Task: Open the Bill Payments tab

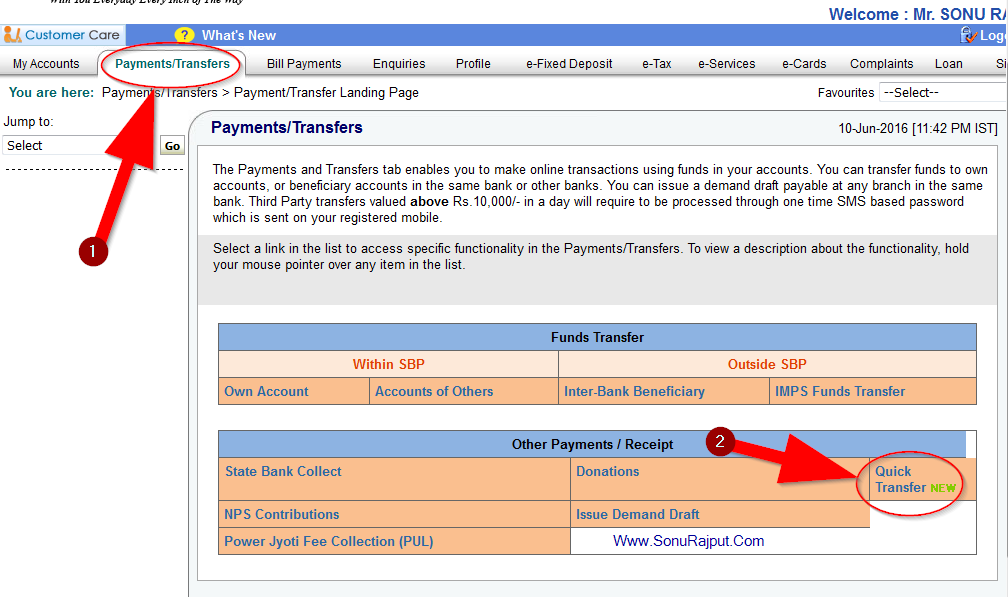Action: (304, 64)
